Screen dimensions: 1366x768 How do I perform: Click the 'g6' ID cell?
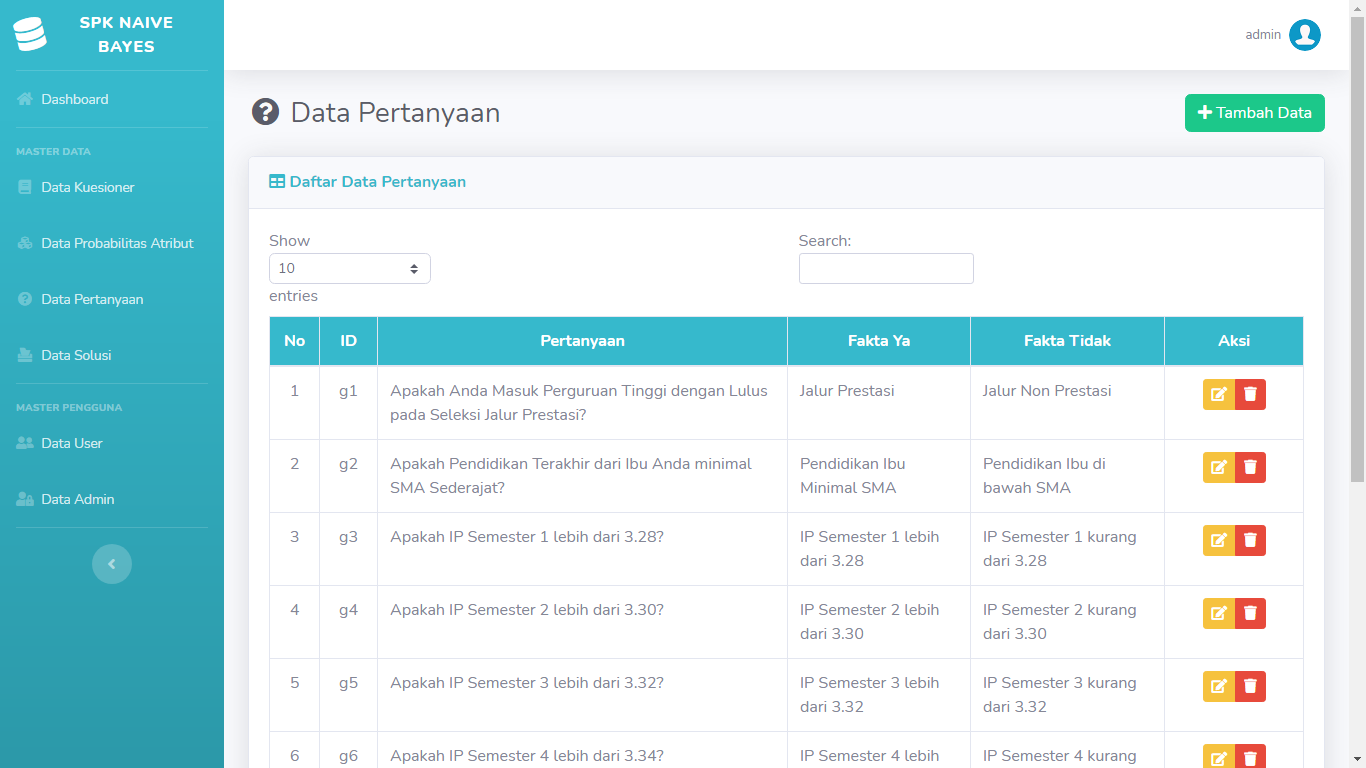pyautogui.click(x=349, y=750)
